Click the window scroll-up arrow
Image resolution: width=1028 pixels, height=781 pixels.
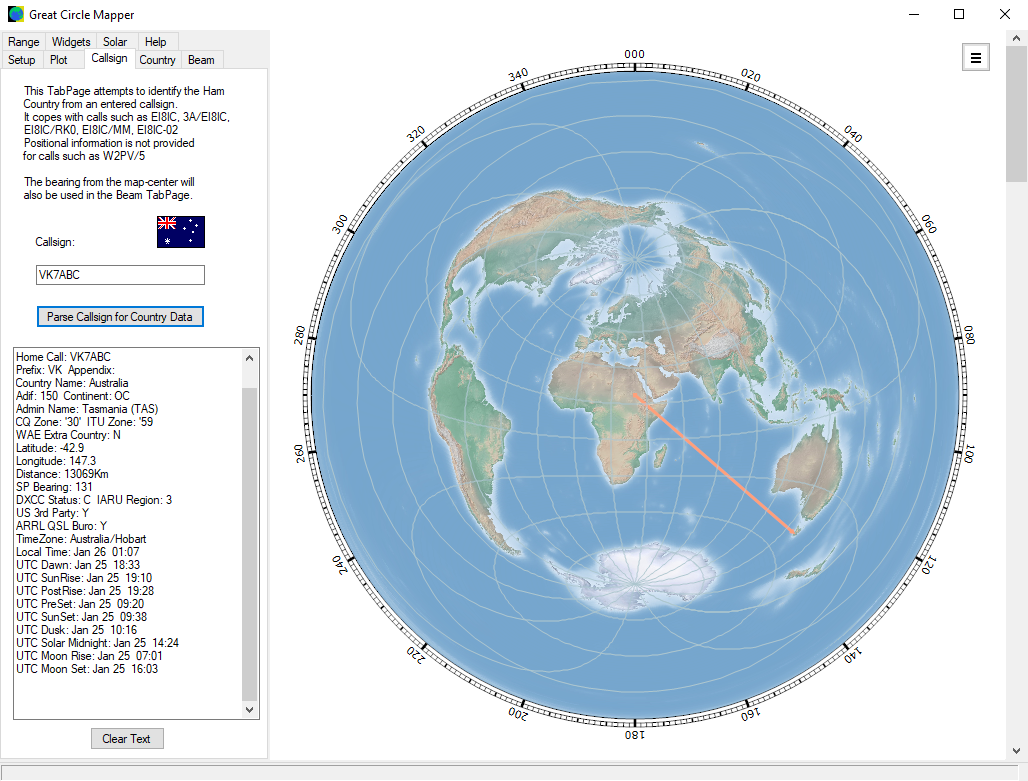[1016, 38]
